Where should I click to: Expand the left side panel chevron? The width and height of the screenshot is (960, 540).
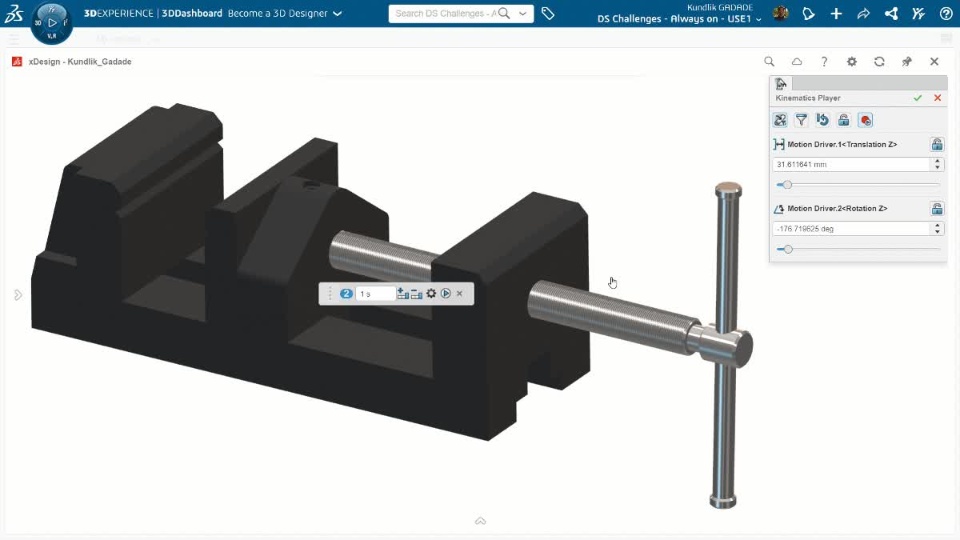pos(18,295)
